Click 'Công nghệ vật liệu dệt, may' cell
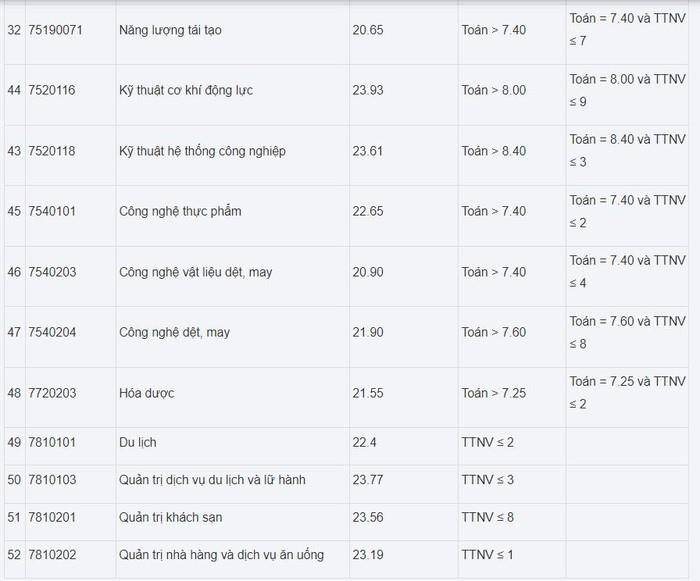 click(x=196, y=272)
